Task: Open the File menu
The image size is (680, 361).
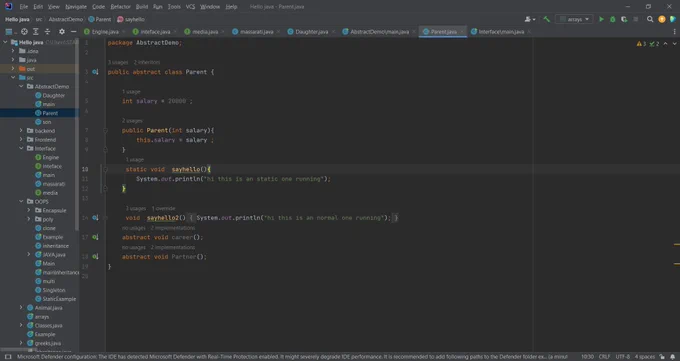Action: tap(24, 7)
